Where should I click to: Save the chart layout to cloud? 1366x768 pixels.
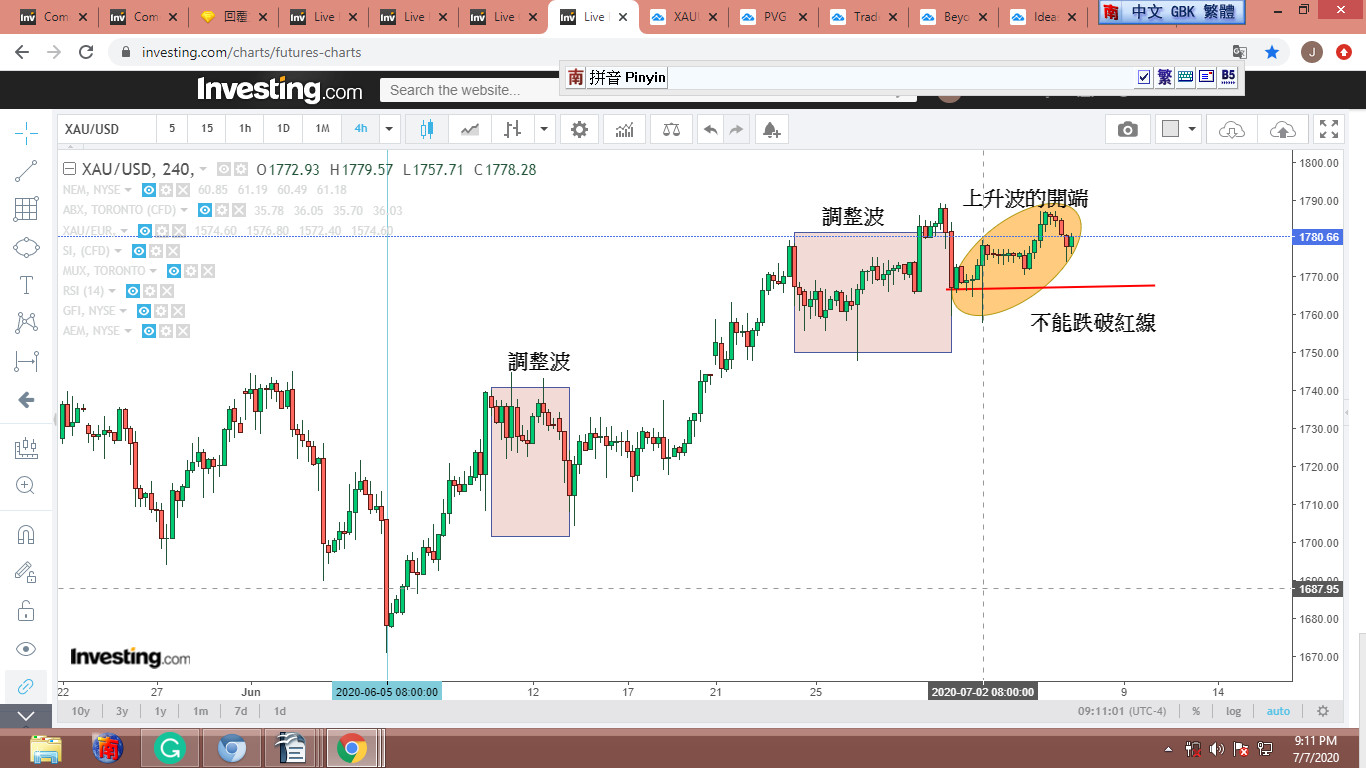point(1282,129)
